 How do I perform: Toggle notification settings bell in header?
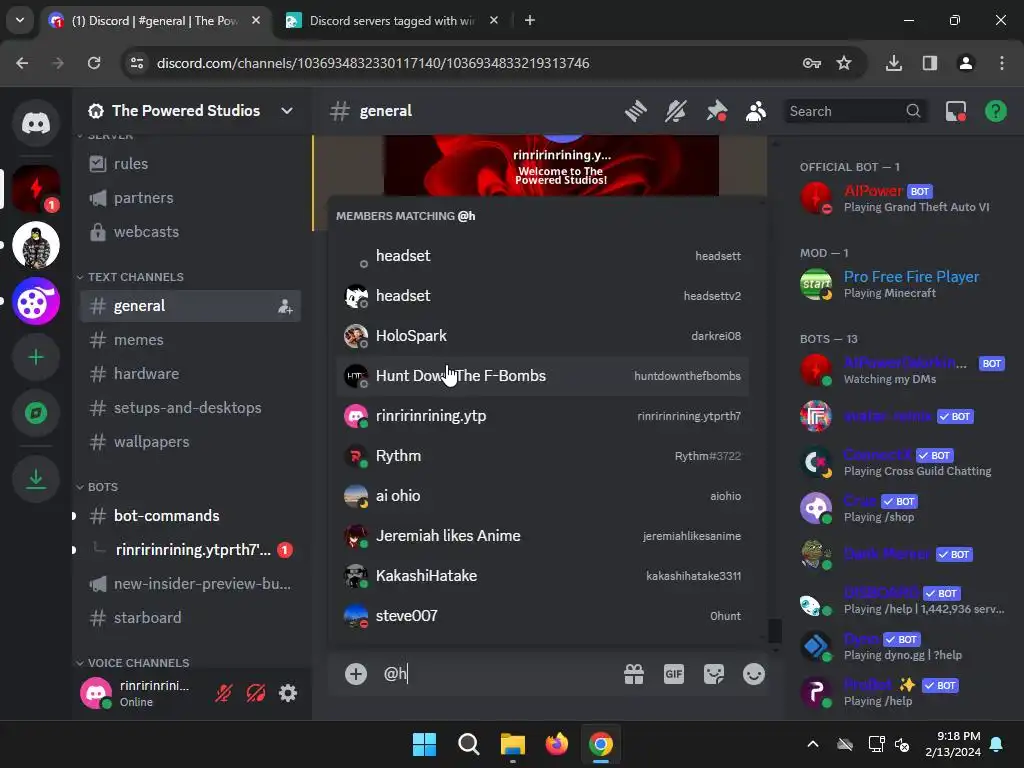(676, 111)
